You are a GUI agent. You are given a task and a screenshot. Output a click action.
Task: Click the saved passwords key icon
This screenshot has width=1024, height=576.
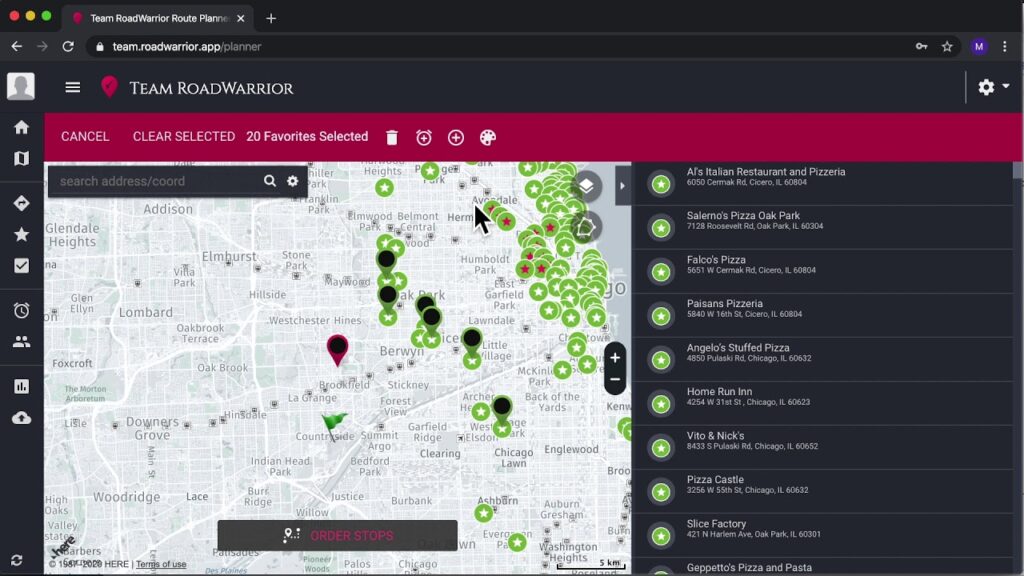921,46
